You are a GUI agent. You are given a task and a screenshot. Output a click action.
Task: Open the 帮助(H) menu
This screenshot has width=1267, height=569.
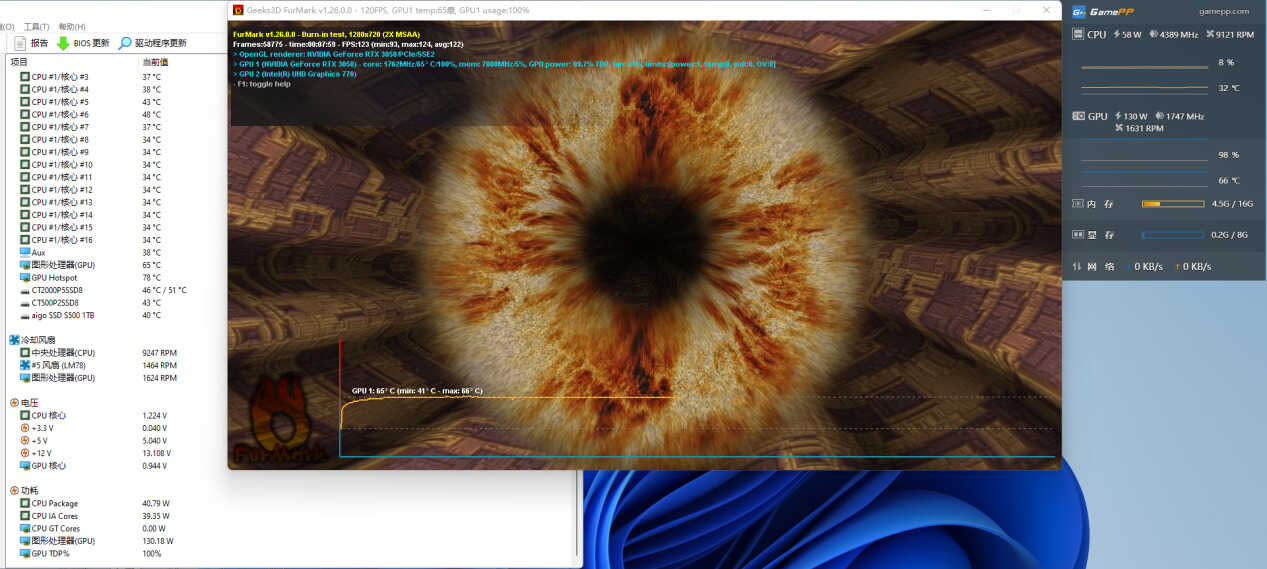click(72, 27)
